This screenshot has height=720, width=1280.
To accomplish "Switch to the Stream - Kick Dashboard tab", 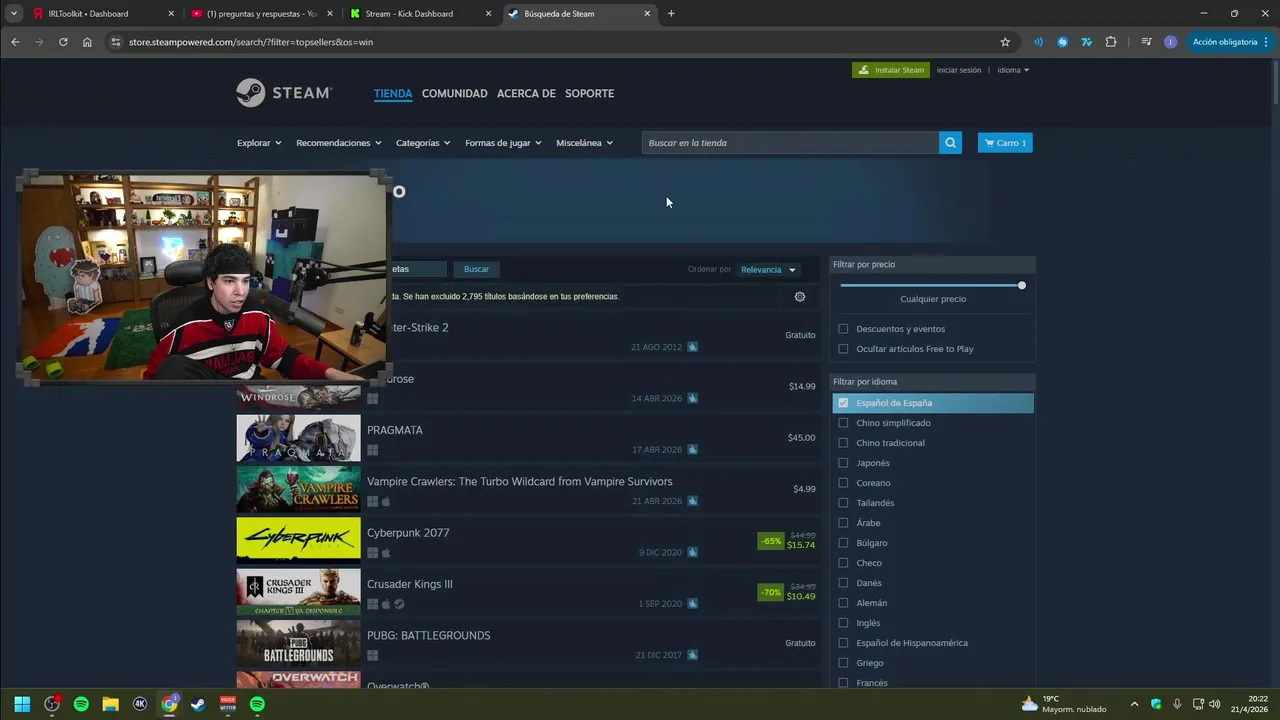I will [420, 14].
